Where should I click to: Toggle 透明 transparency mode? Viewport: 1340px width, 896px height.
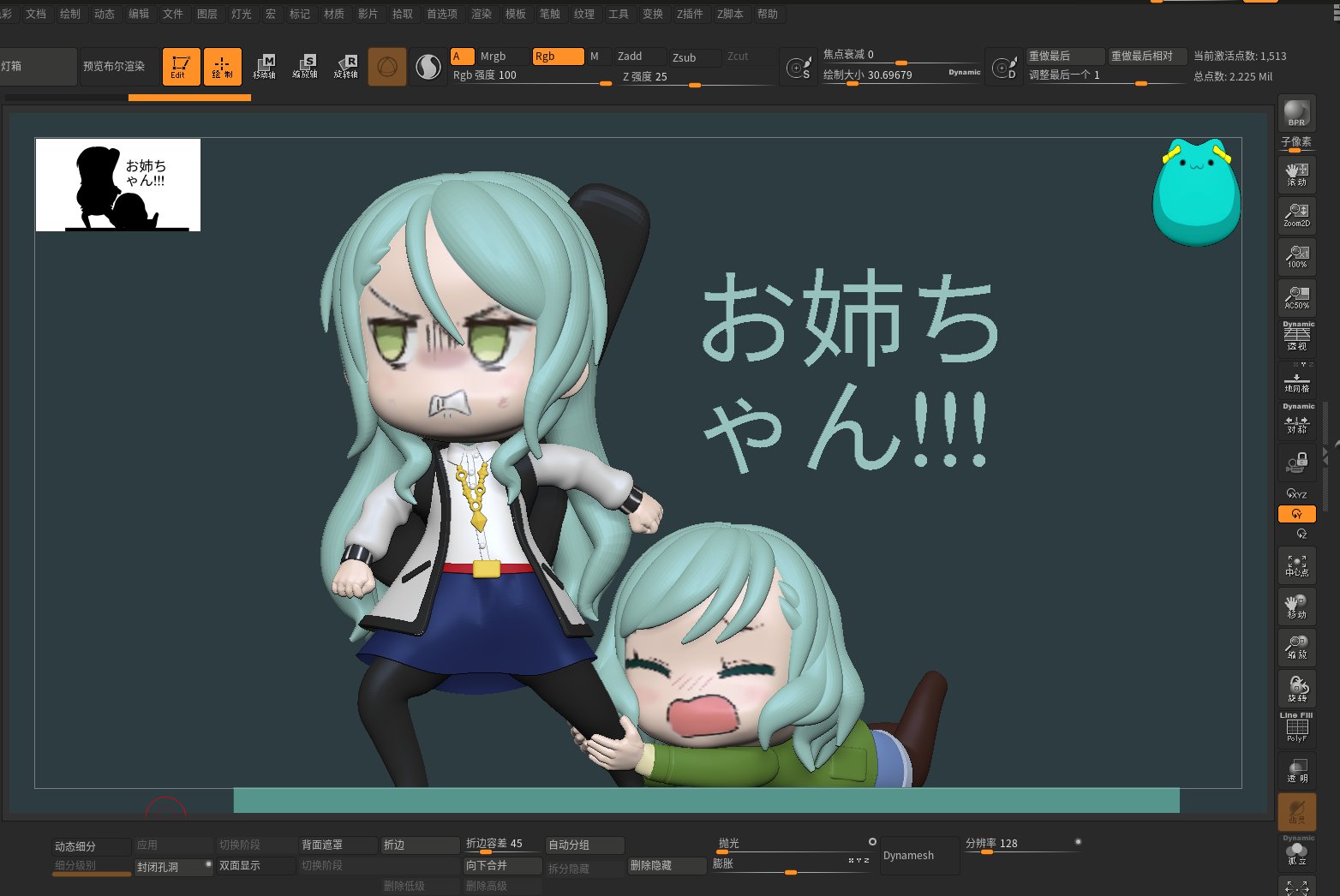point(1297,771)
